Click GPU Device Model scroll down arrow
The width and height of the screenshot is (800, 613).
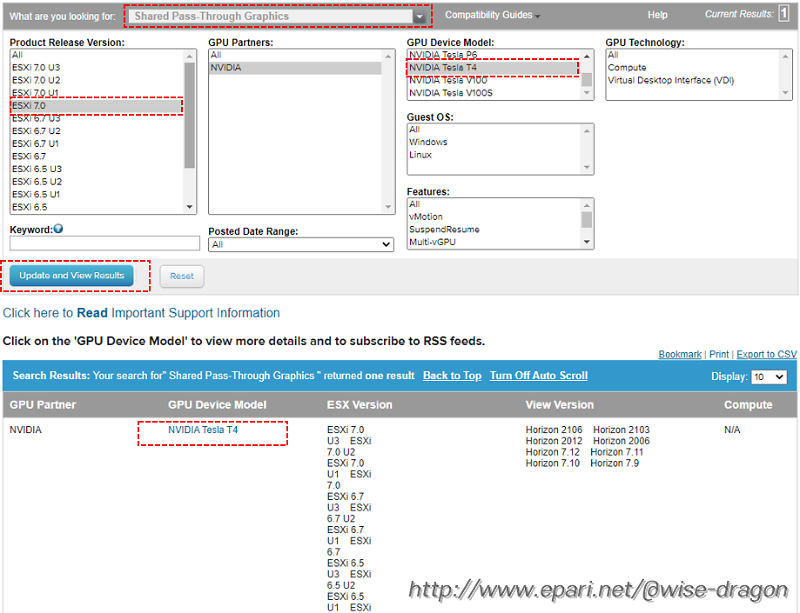[587, 93]
